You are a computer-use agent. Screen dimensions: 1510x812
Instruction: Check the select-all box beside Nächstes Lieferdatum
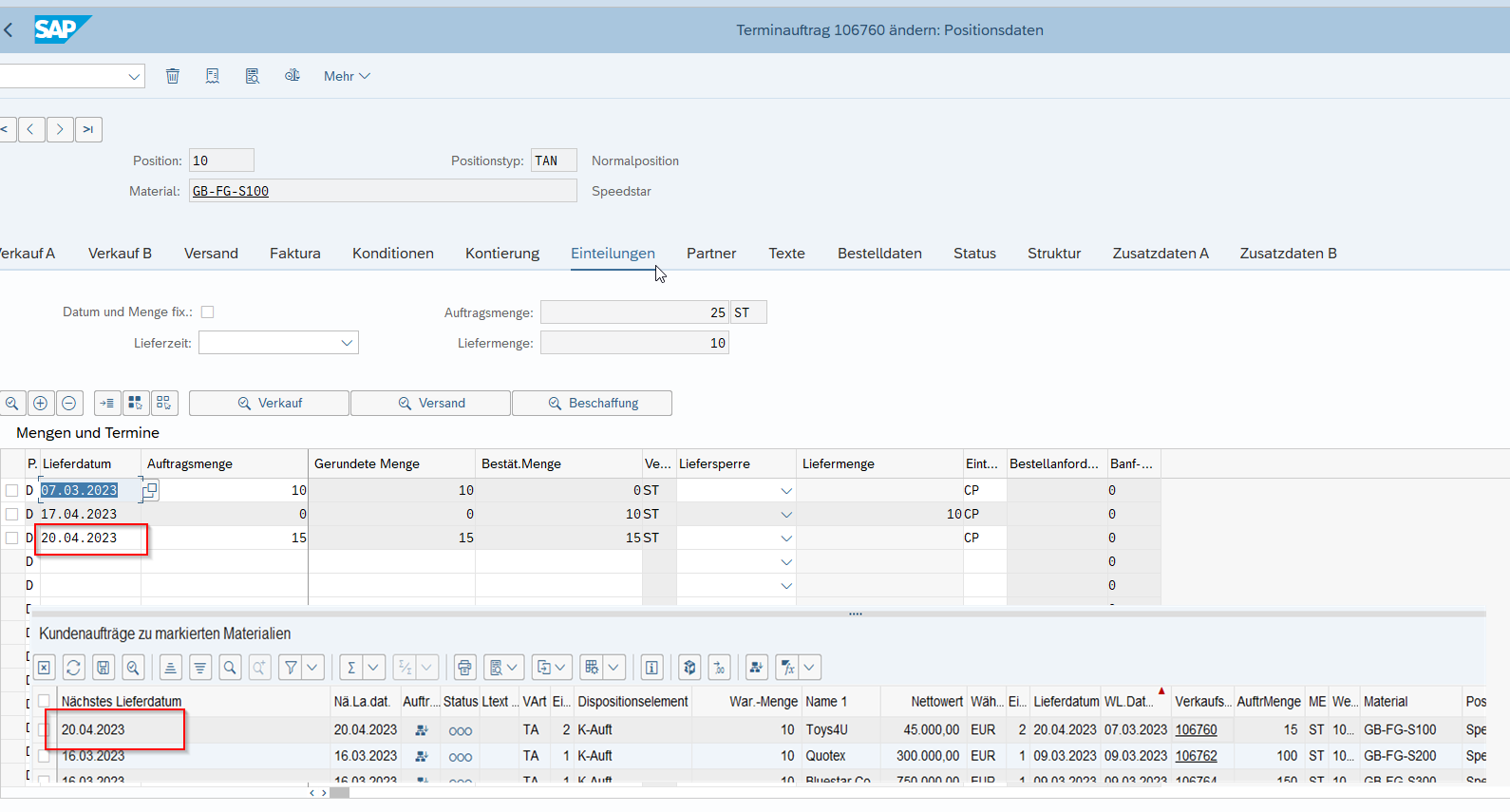[x=44, y=702]
